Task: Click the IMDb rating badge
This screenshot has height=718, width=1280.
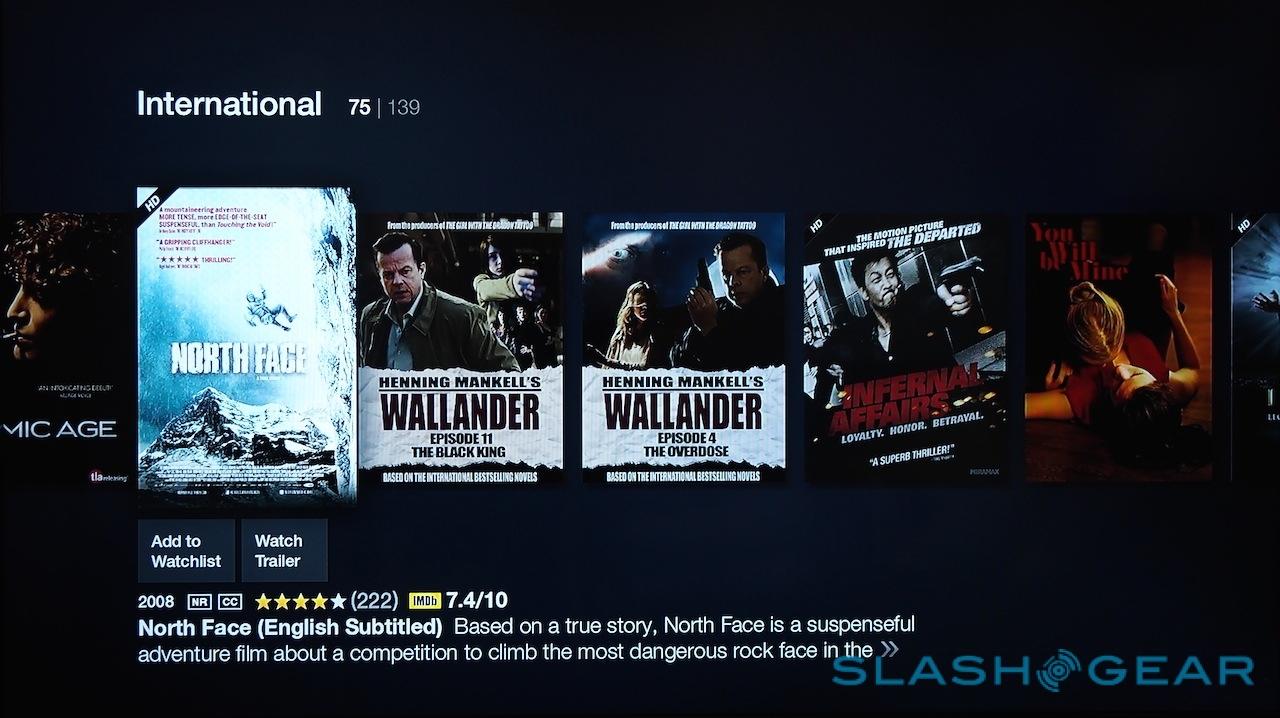Action: pyautogui.click(x=425, y=601)
